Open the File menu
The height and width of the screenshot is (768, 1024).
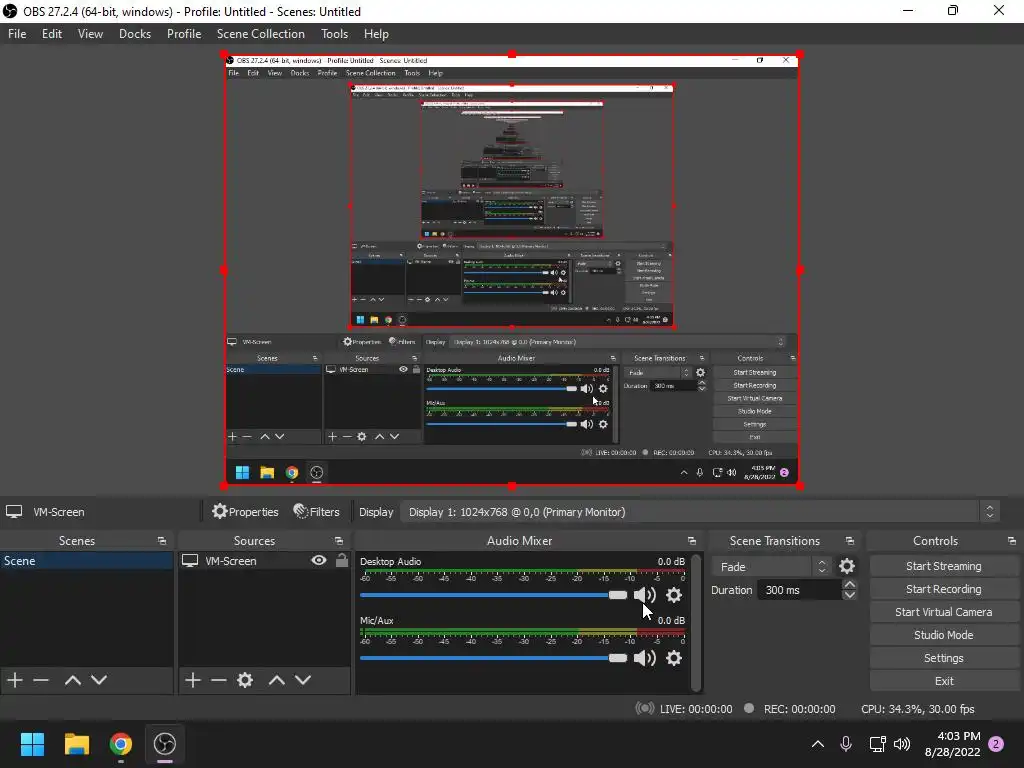17,34
